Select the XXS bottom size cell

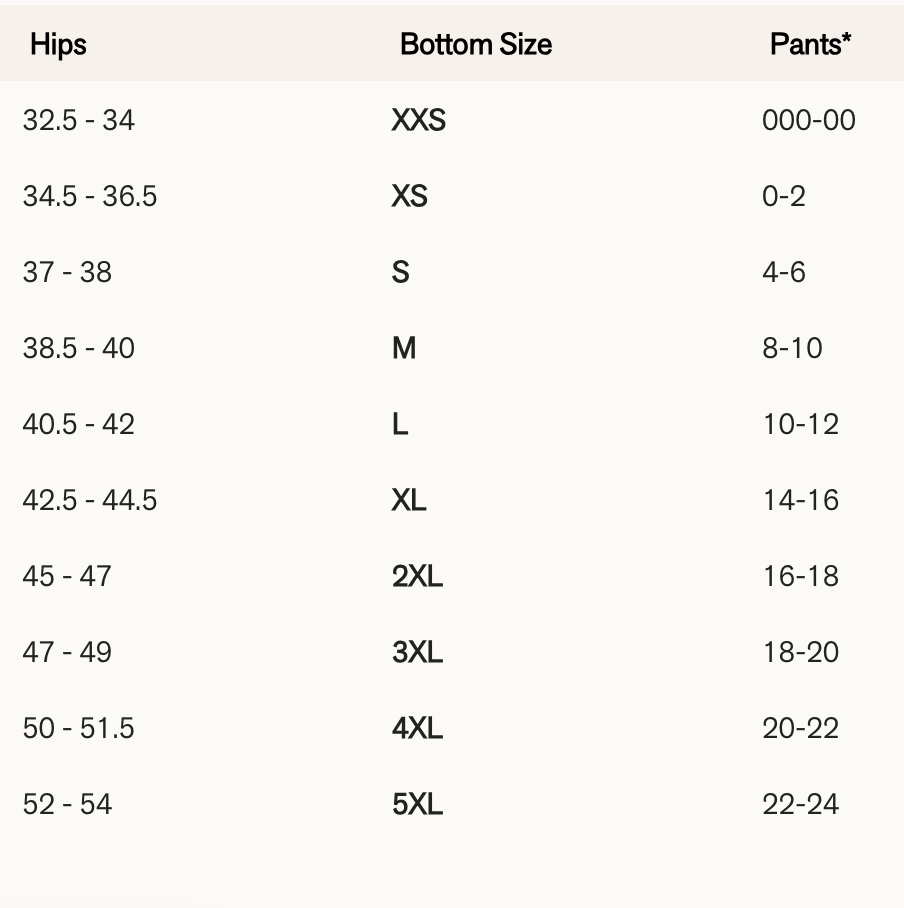(x=418, y=120)
